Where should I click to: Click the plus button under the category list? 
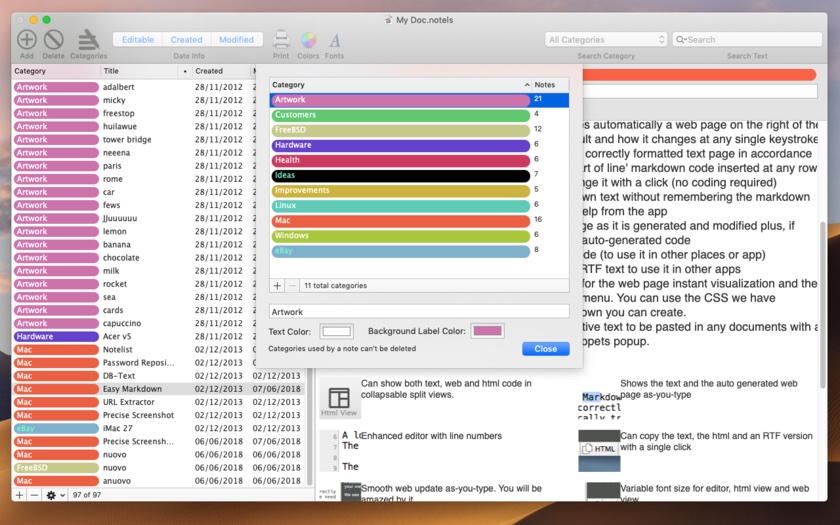click(278, 286)
